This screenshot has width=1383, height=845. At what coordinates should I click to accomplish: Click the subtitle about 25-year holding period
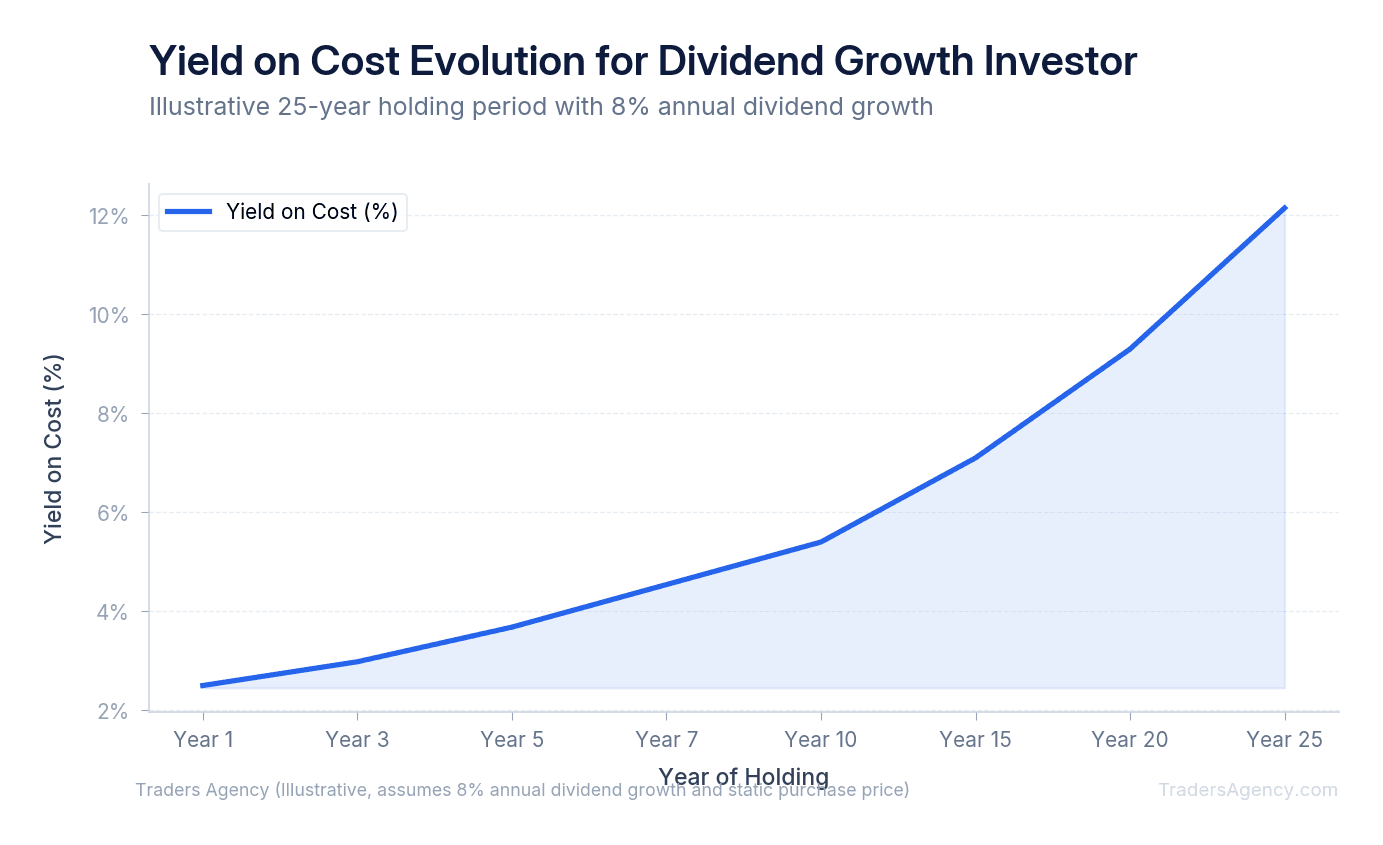[x=541, y=106]
